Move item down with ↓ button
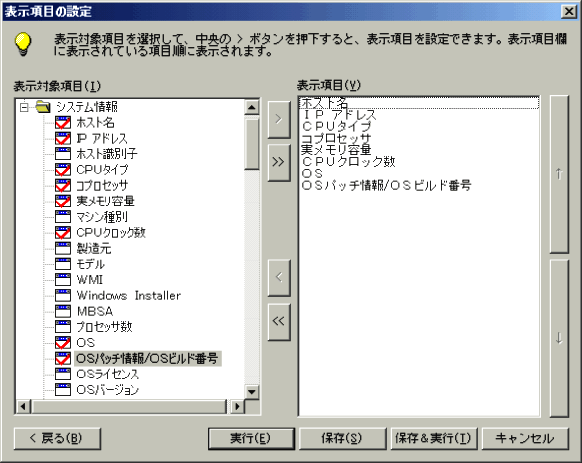Image resolution: width=582 pixels, height=463 pixels. pyautogui.click(x=559, y=338)
